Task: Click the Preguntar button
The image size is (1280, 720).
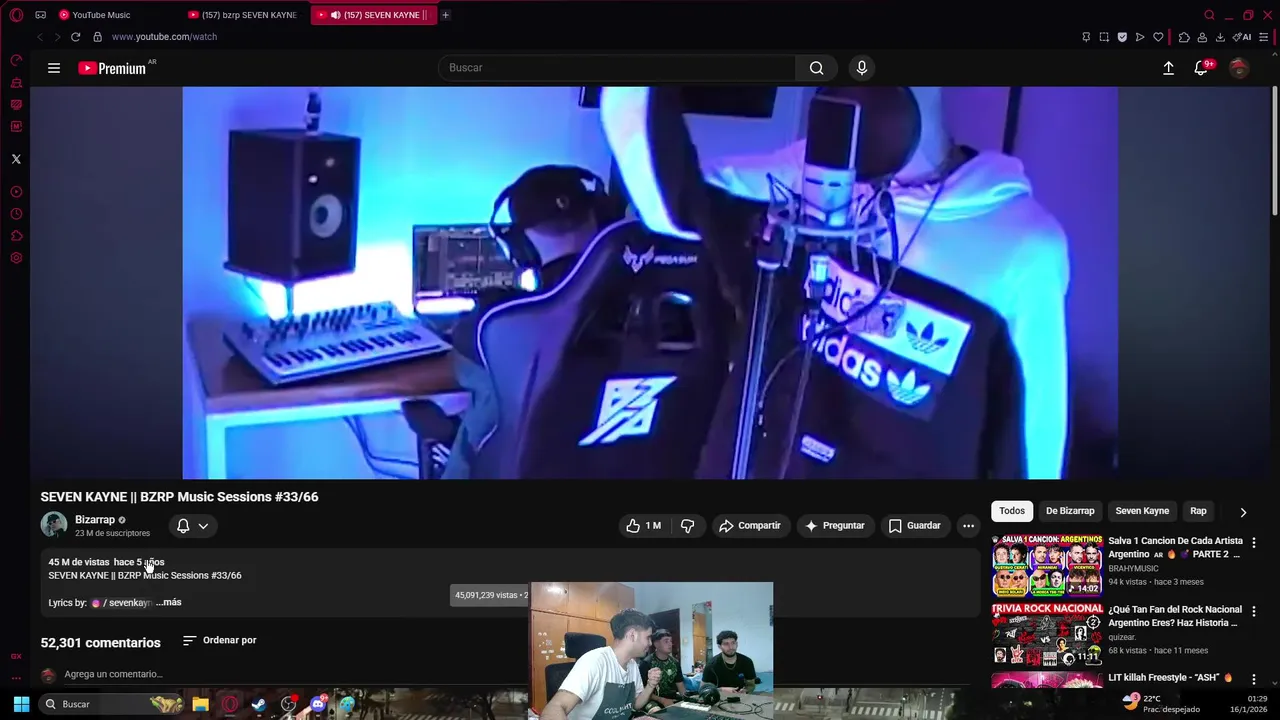Action: (x=834, y=526)
